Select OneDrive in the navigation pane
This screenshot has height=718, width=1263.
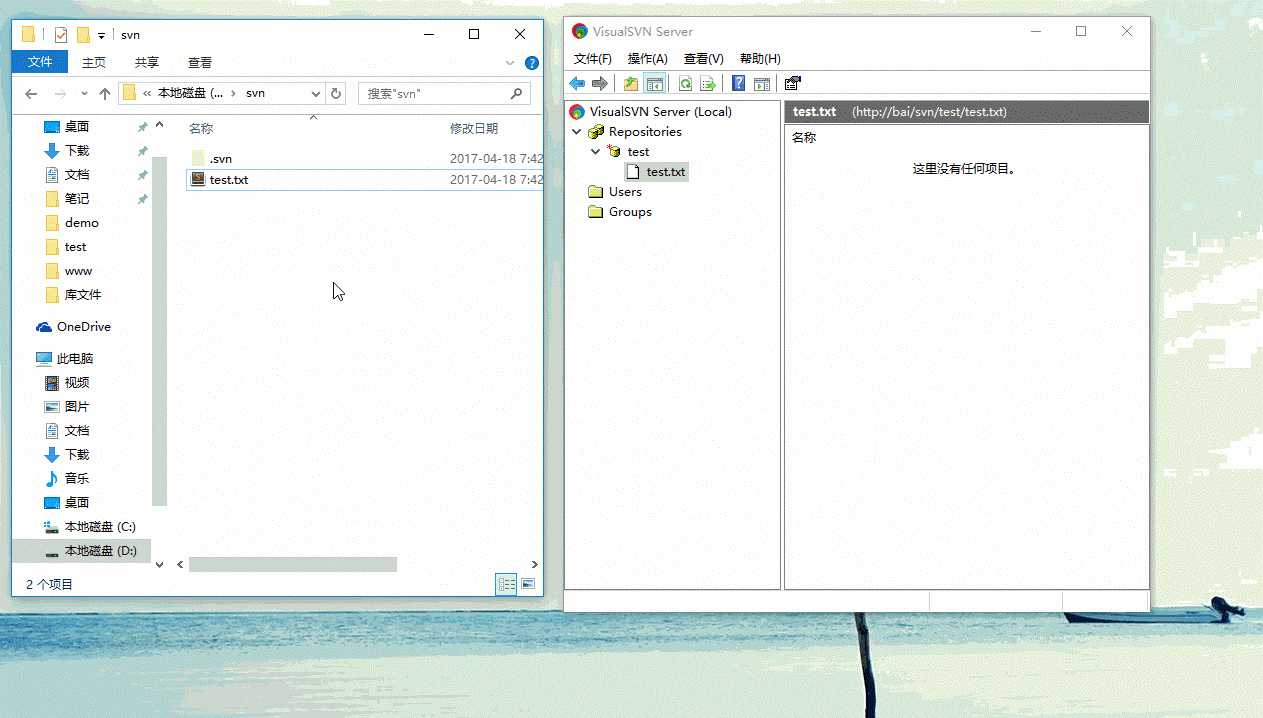coord(83,327)
